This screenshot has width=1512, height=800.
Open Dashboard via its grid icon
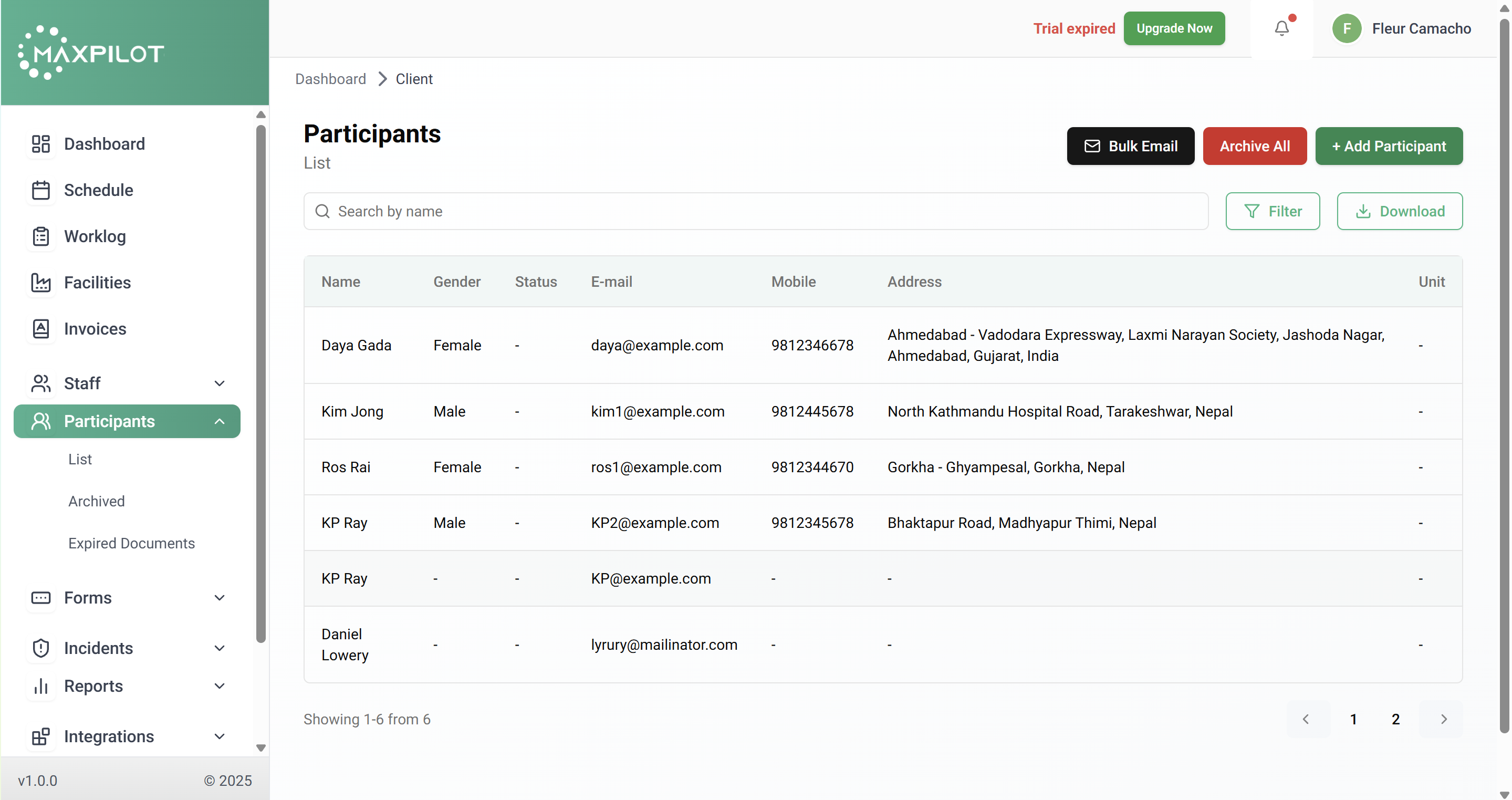point(40,144)
